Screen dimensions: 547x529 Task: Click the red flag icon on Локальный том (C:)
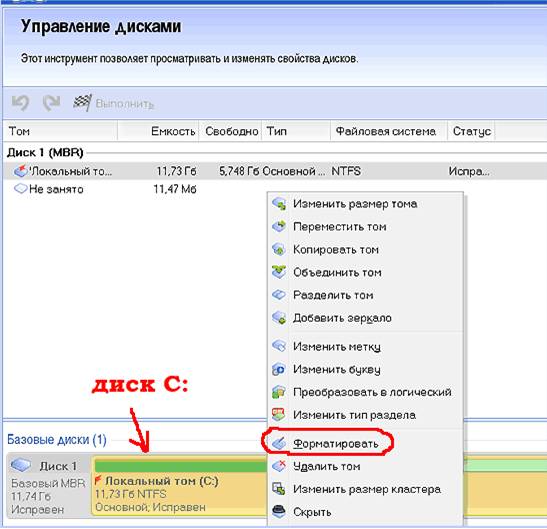[98, 480]
